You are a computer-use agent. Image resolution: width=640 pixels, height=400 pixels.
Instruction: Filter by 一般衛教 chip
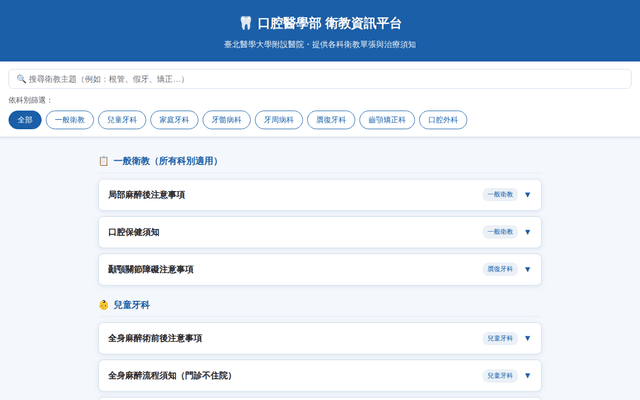coord(70,120)
